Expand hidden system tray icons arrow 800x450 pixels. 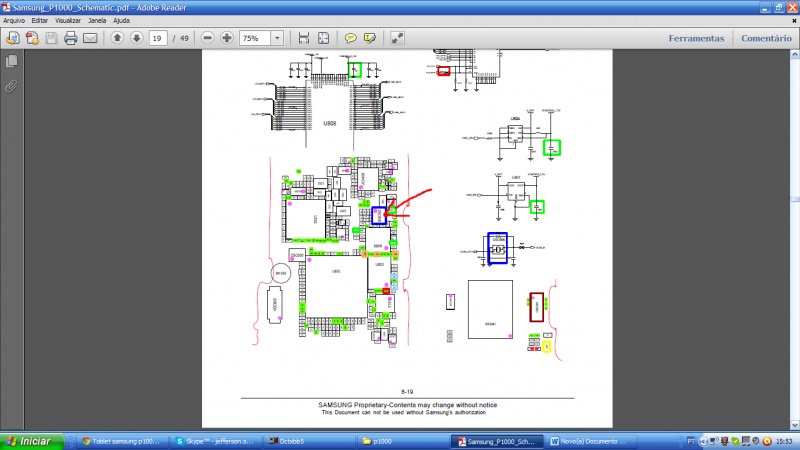tap(703, 442)
